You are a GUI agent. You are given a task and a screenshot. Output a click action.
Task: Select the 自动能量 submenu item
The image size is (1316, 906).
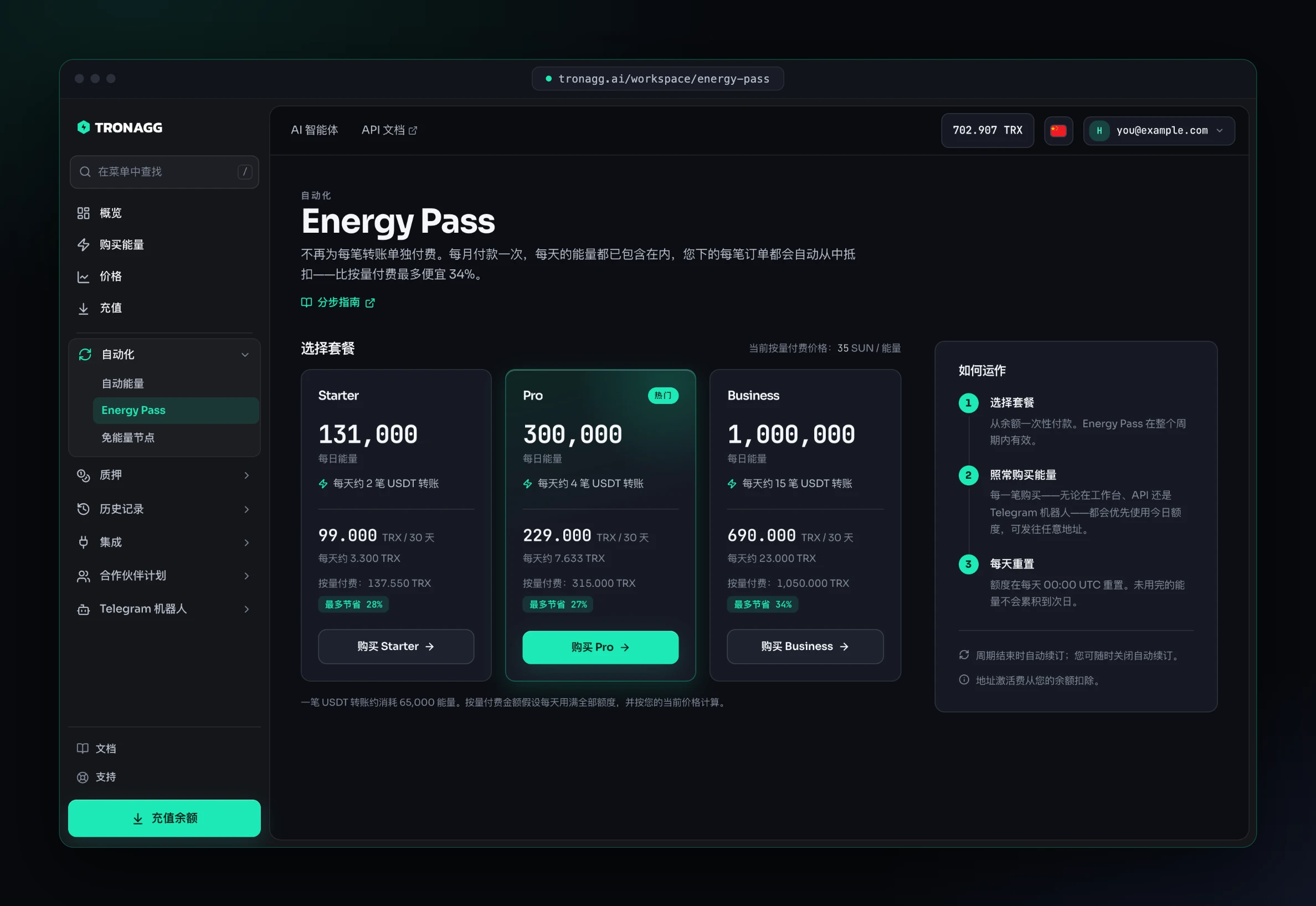click(176, 384)
